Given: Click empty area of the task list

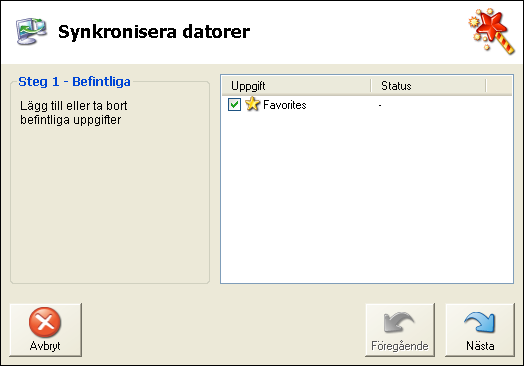Looking at the screenshot, I should pos(367,197).
